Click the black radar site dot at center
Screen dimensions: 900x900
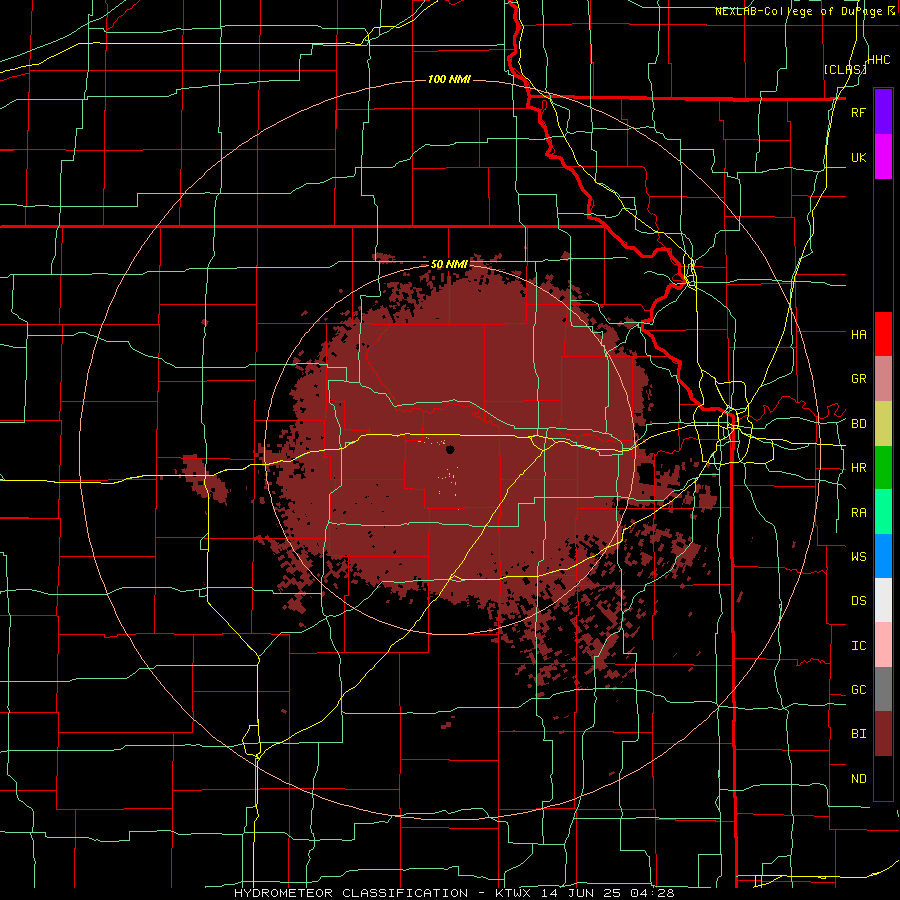pyautogui.click(x=450, y=449)
